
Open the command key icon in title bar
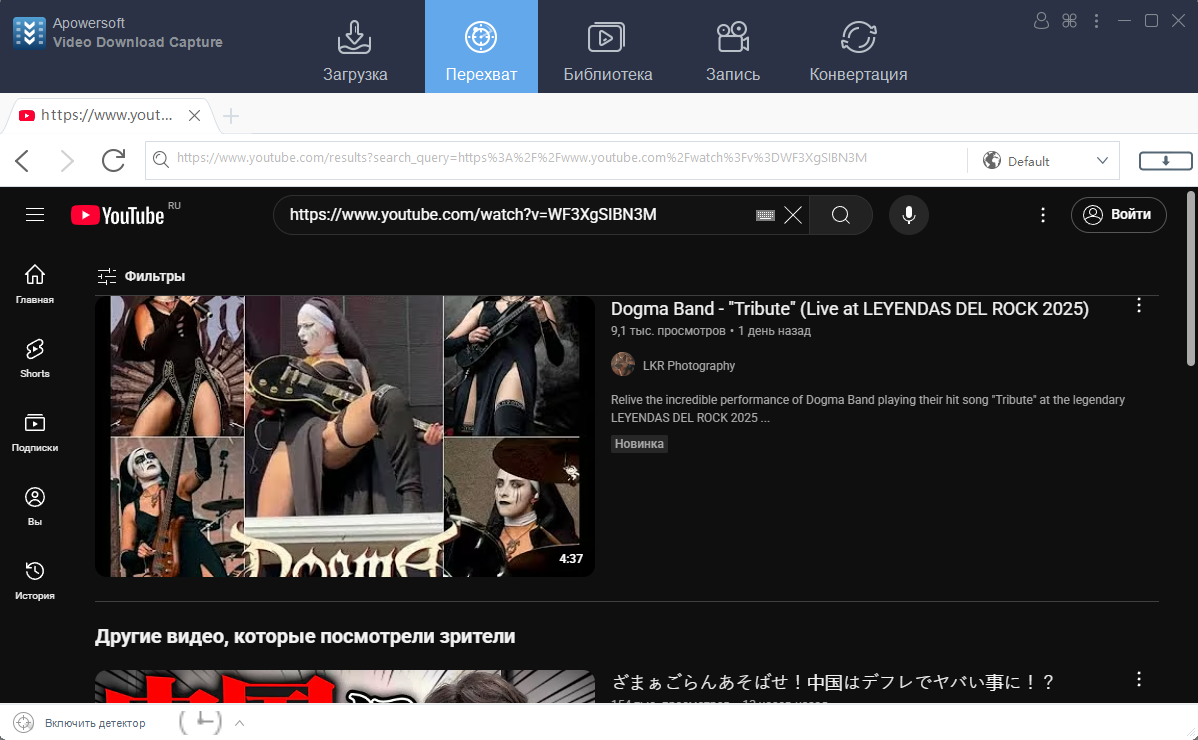[1069, 21]
